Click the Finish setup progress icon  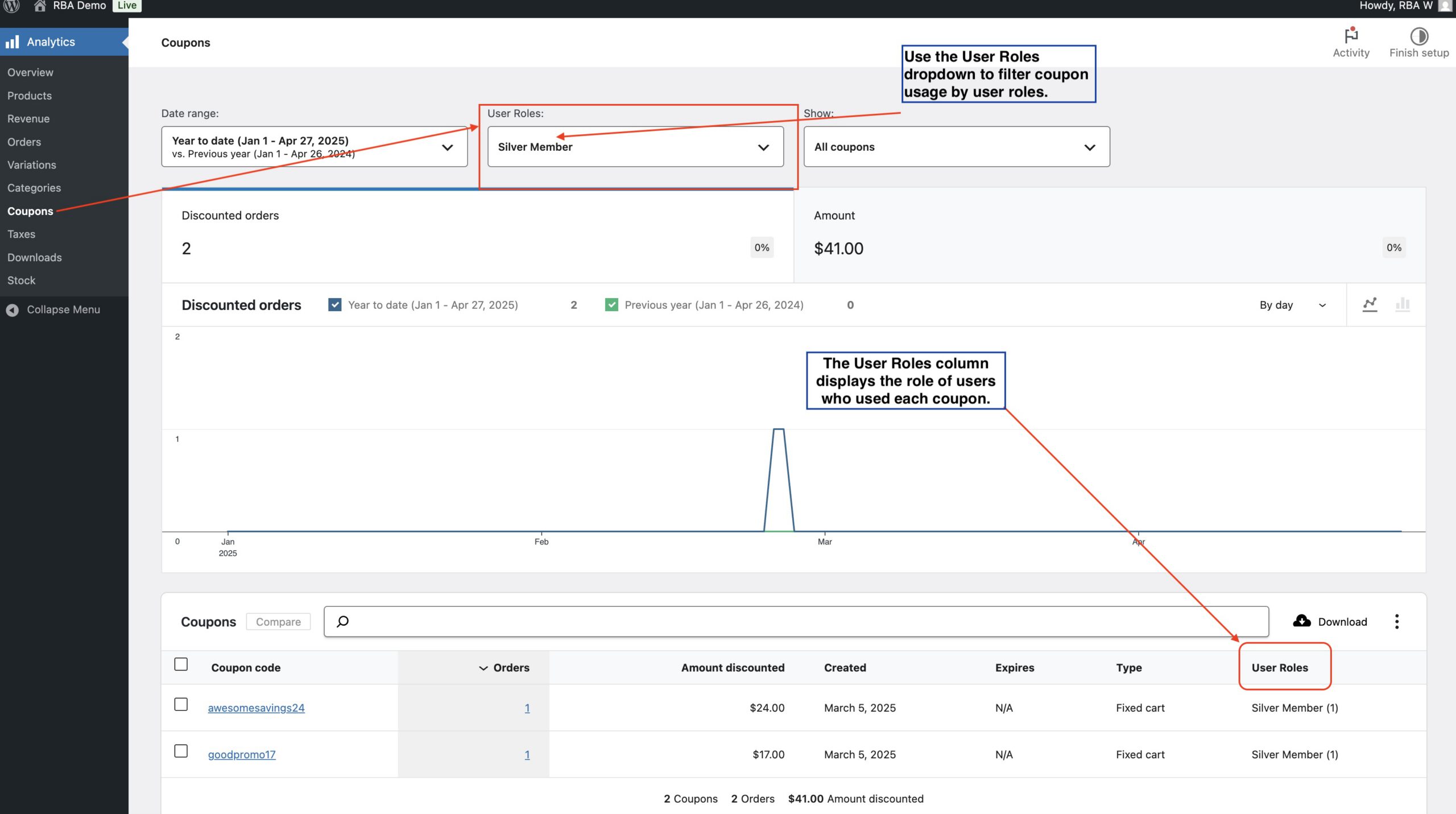1418,36
